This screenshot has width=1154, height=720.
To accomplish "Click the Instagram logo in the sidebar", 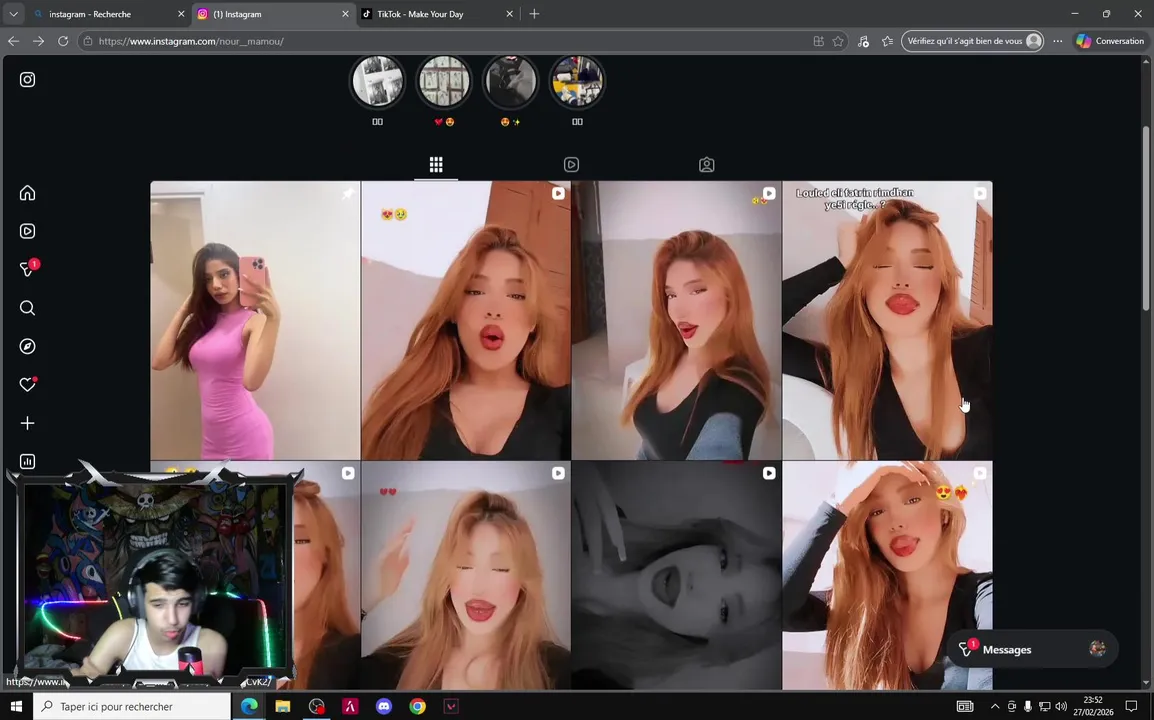I will coord(27,80).
